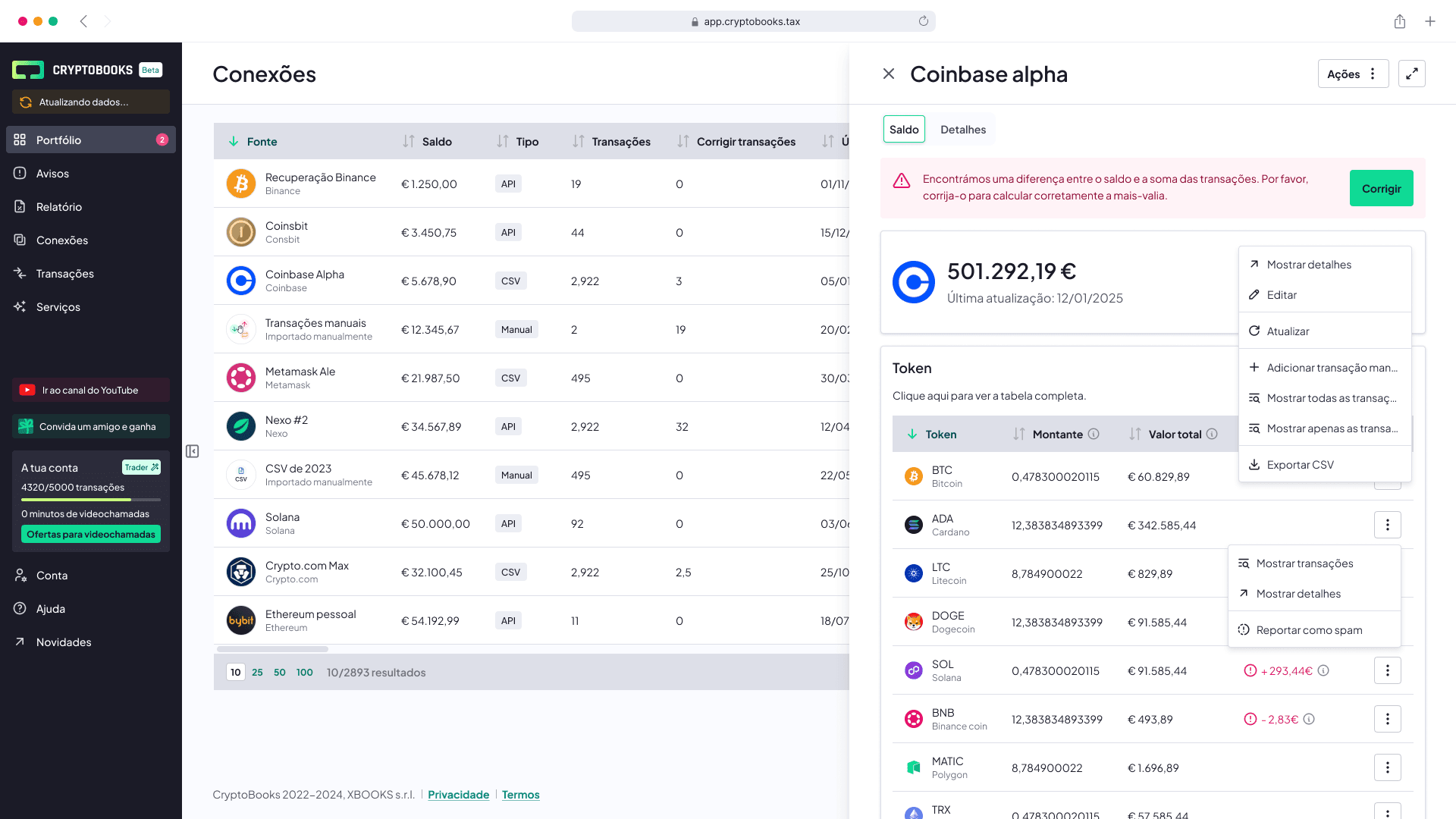The height and width of the screenshot is (819, 1456).
Task: Open Serviços in the sidebar
Action: [x=91, y=306]
